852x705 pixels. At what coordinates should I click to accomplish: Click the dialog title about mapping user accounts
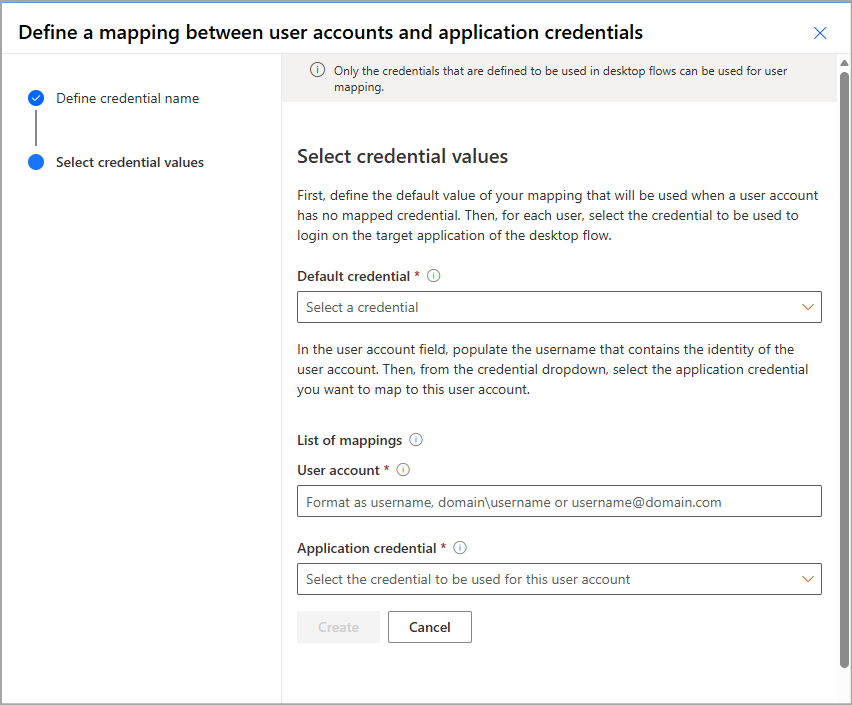click(330, 33)
